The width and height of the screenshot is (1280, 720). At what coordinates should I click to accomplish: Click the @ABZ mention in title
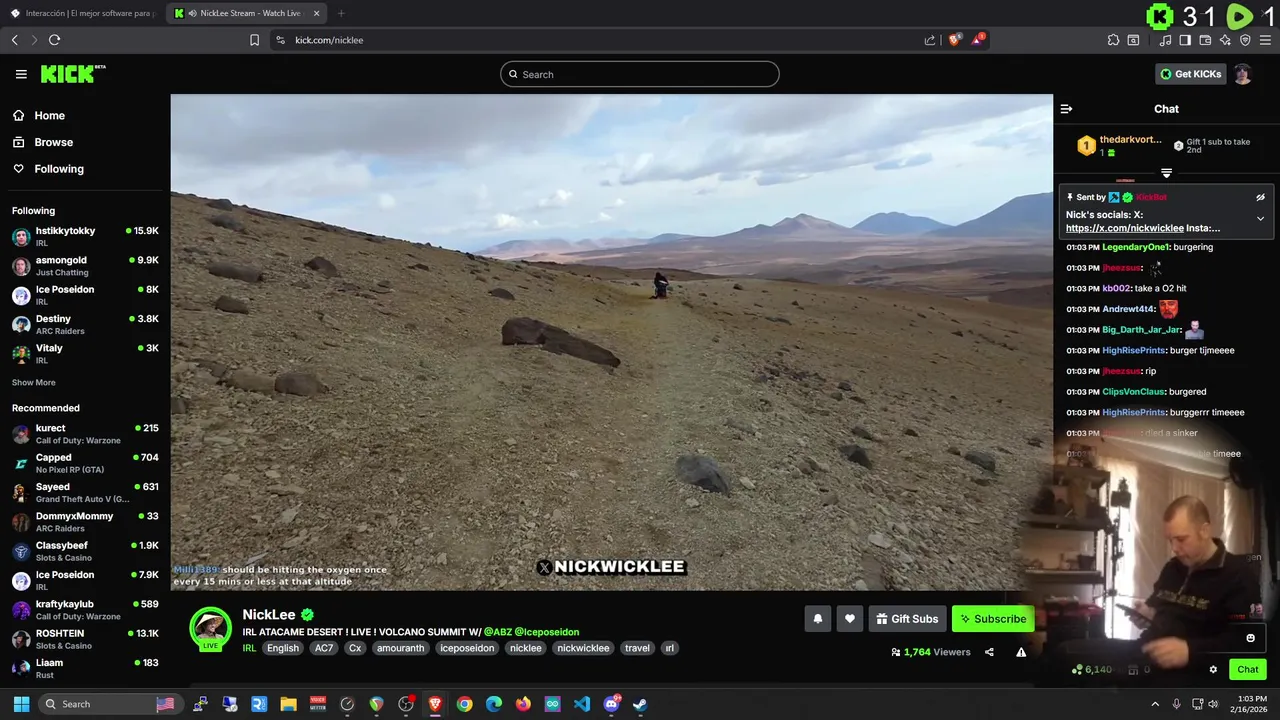pyautogui.click(x=497, y=632)
